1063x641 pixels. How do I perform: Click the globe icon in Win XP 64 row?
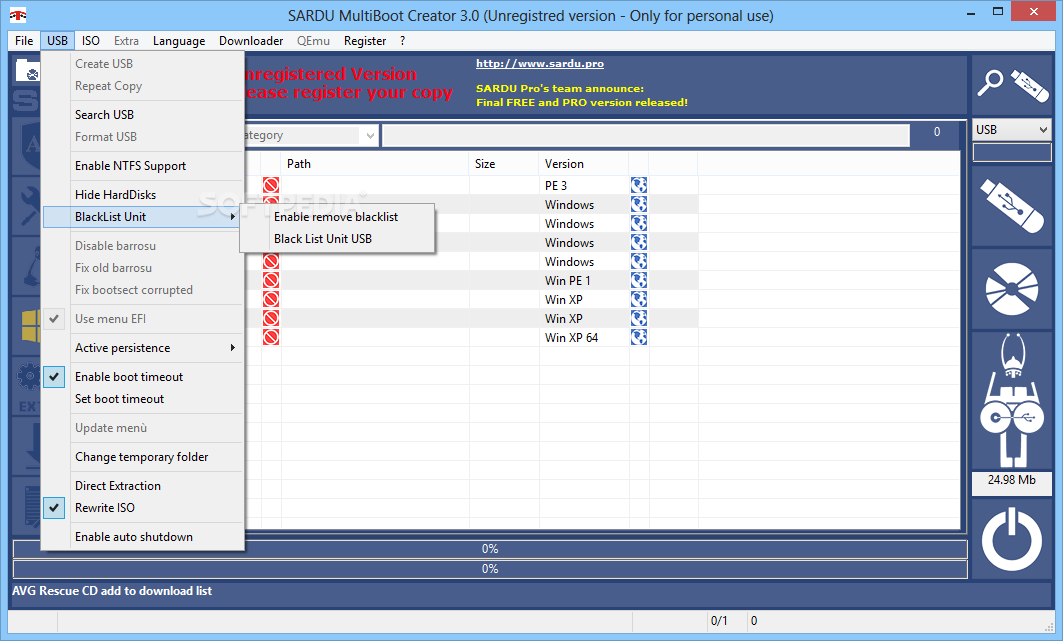tap(639, 337)
